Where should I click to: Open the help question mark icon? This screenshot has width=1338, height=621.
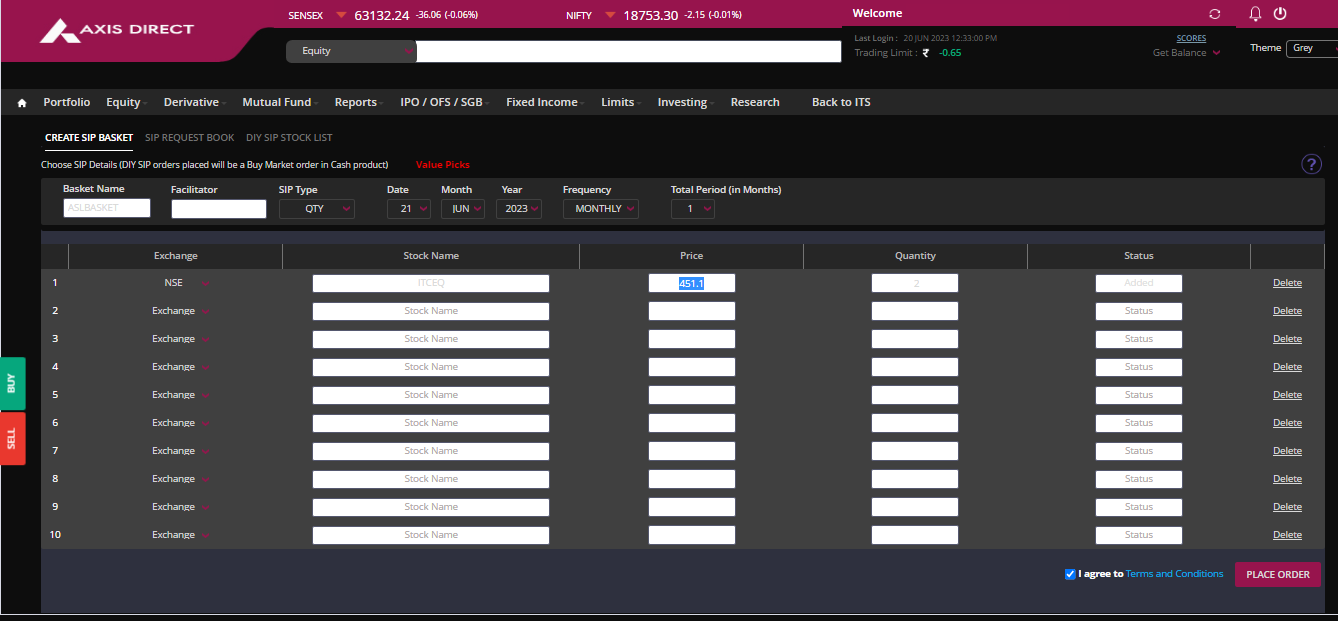(x=1311, y=165)
